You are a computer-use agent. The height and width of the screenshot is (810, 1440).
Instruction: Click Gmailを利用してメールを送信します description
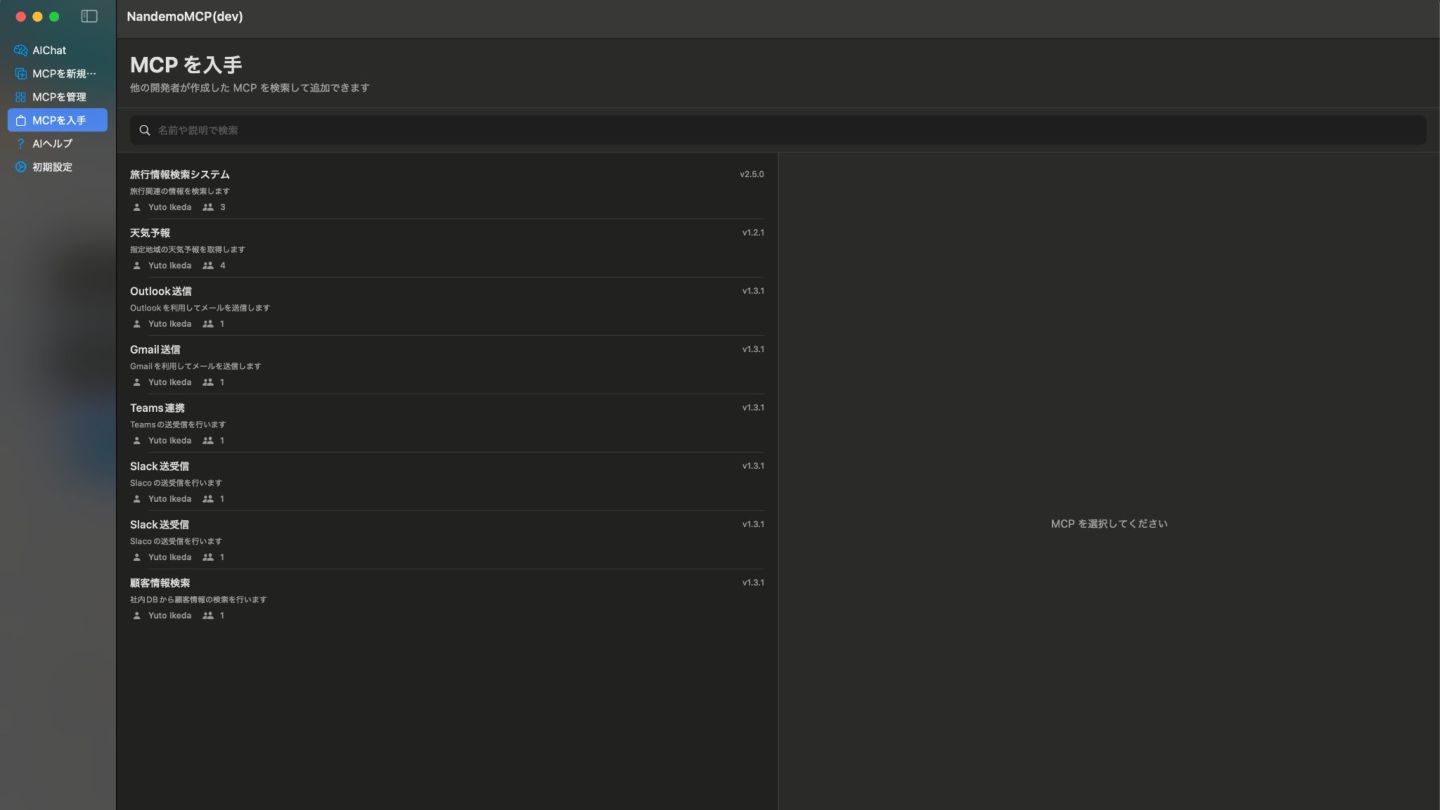pos(195,366)
